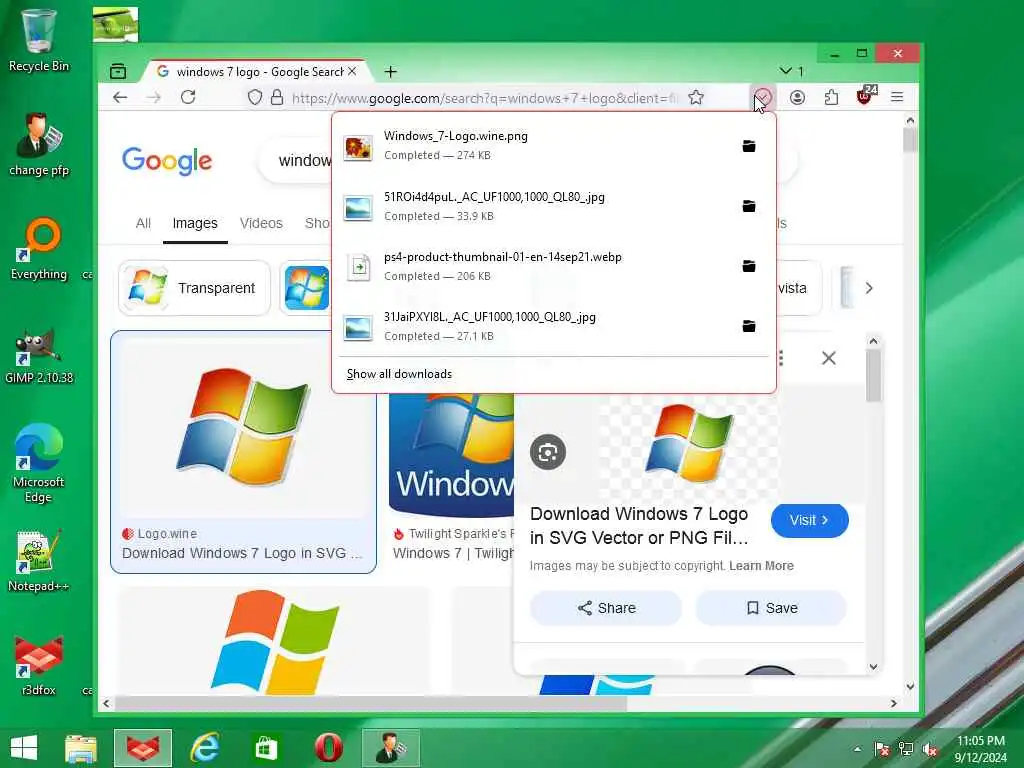Go back to the previous page

(x=120, y=97)
